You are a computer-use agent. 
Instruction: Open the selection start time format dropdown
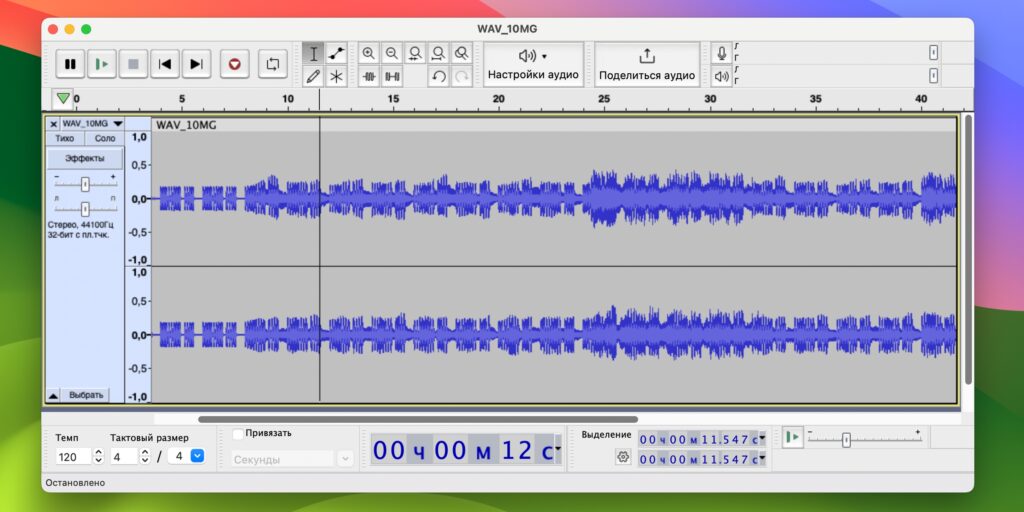point(762,439)
